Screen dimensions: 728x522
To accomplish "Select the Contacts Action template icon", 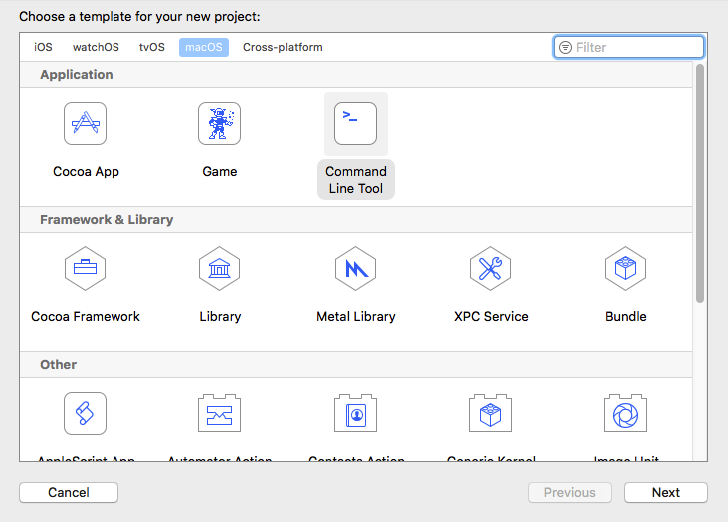I will [355, 413].
